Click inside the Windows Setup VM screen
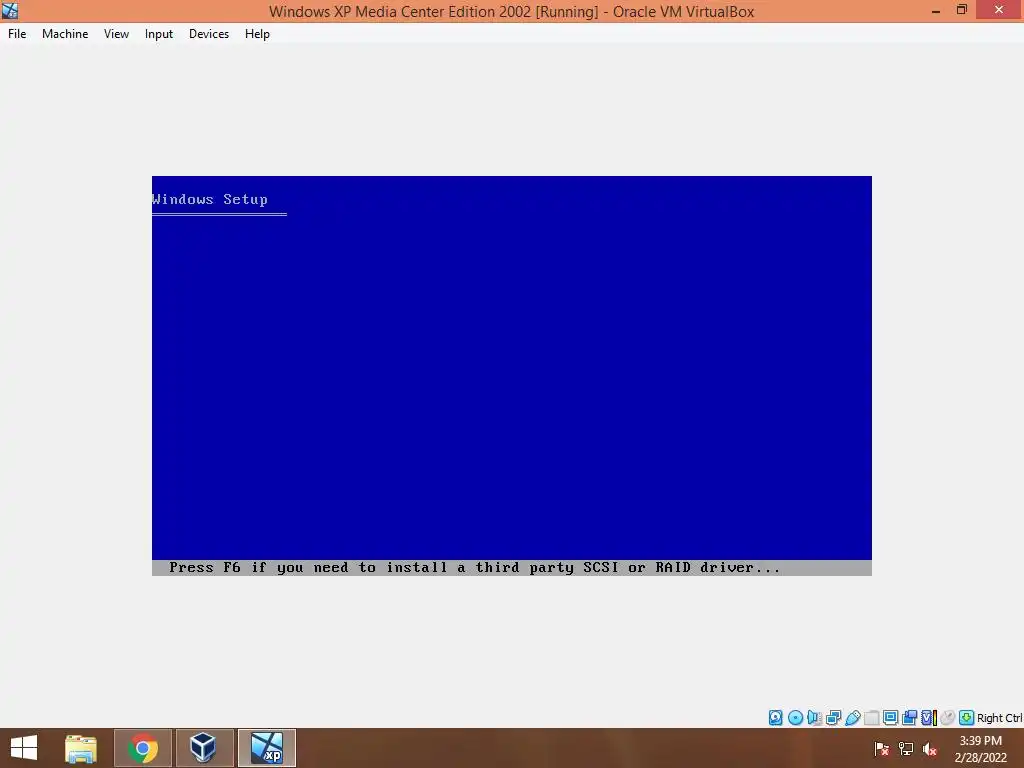 click(x=512, y=376)
